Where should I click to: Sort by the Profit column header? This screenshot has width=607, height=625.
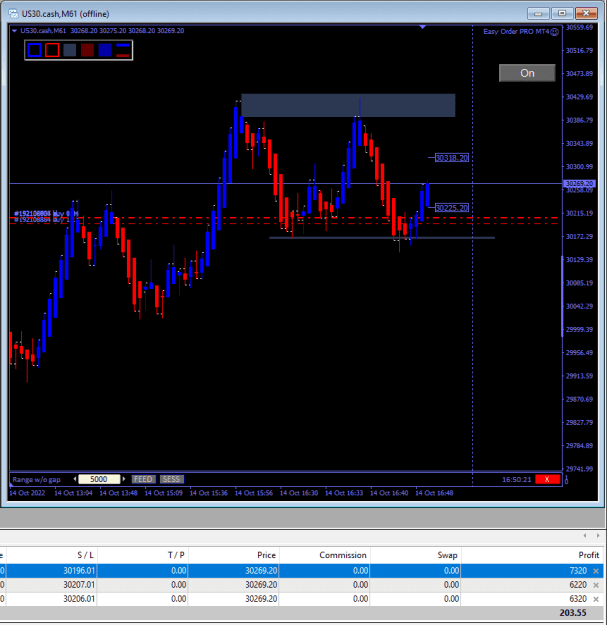(x=532, y=555)
